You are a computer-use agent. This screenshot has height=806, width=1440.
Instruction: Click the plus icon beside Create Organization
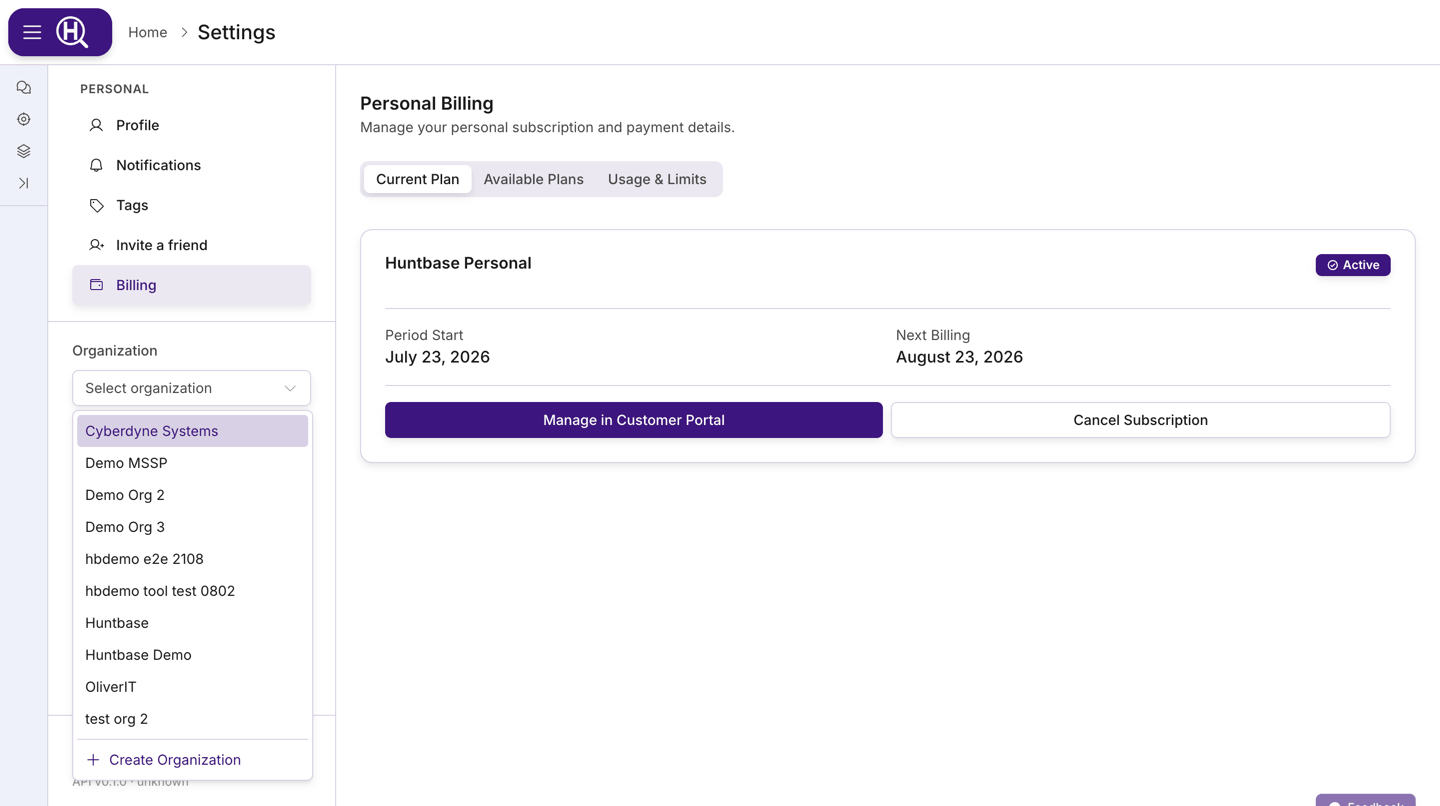pyautogui.click(x=93, y=760)
